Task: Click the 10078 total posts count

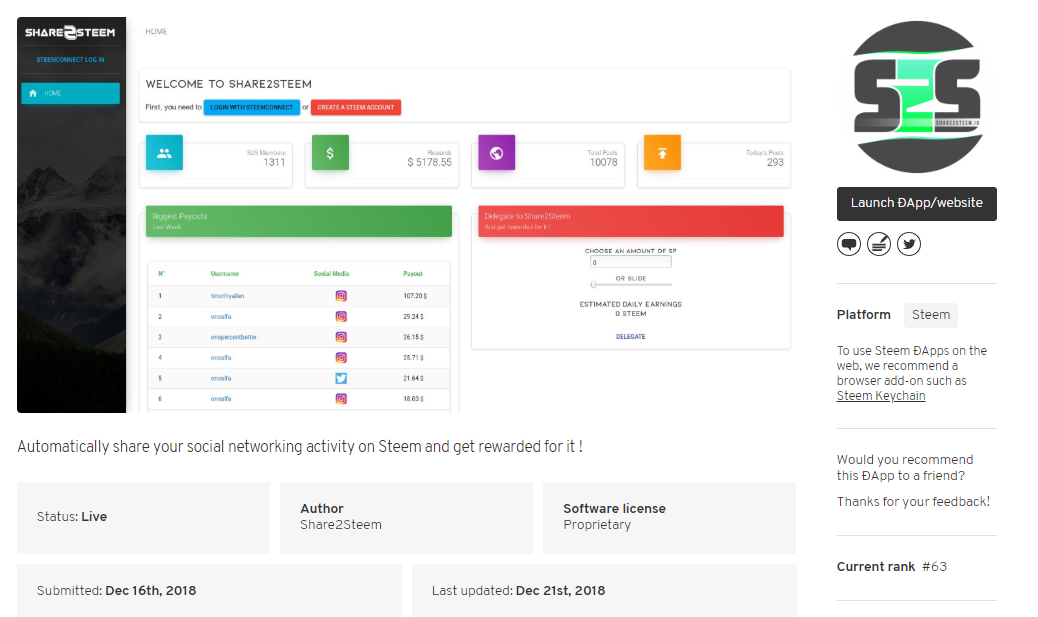Action: 604,162
